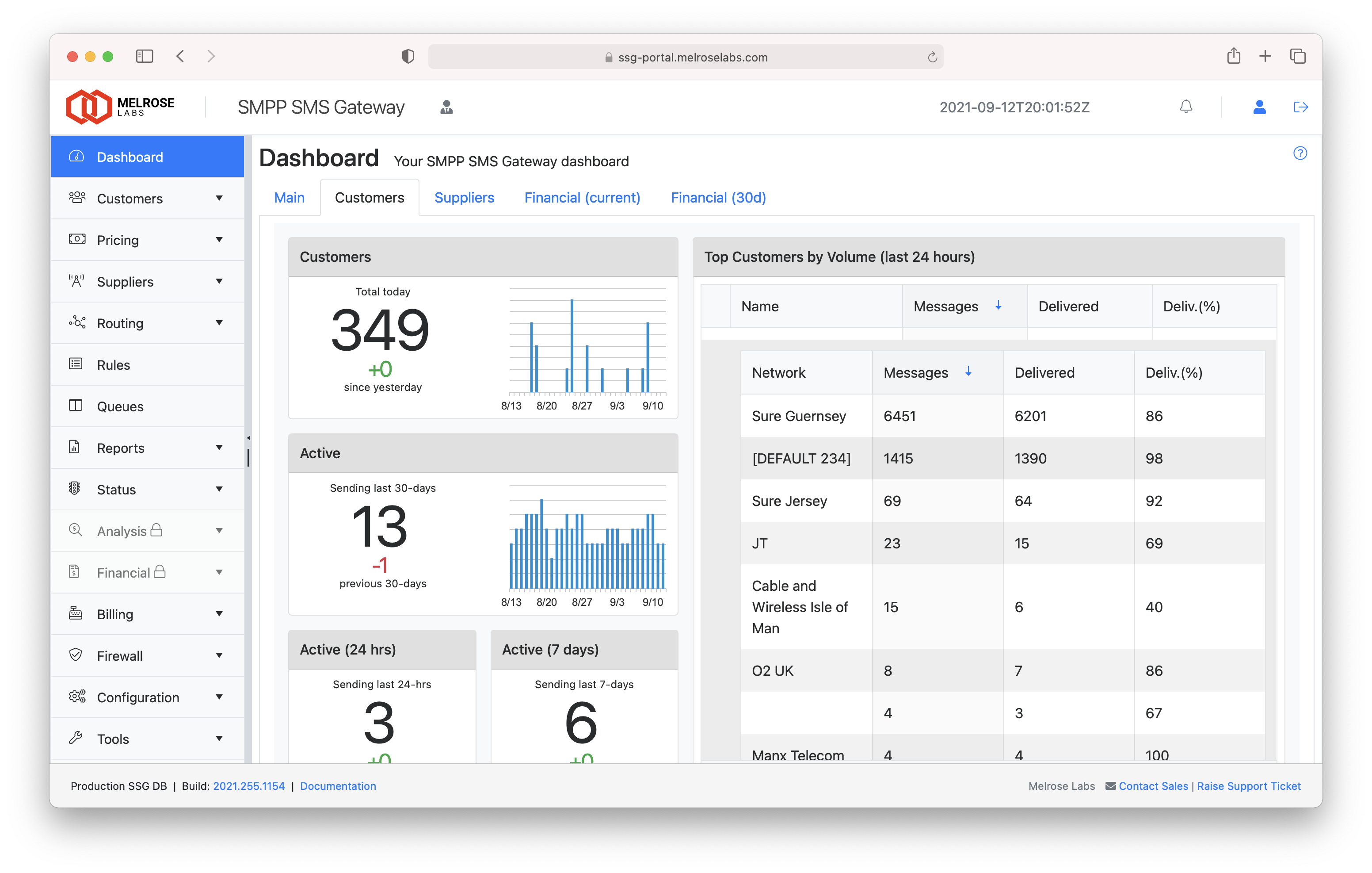The width and height of the screenshot is (1372, 873).
Task: Open the Documentation link in the footer
Action: coord(338,786)
